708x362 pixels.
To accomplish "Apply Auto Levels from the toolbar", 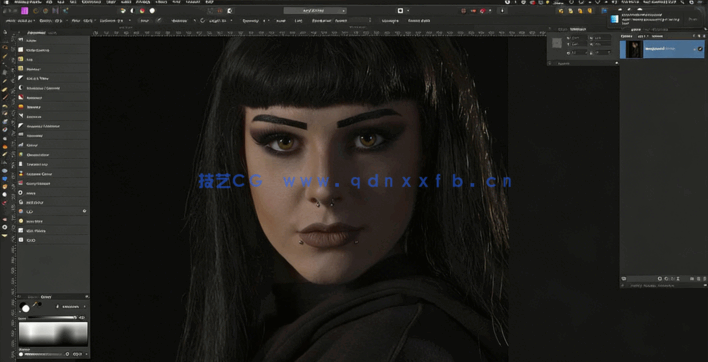I will coord(123,10).
